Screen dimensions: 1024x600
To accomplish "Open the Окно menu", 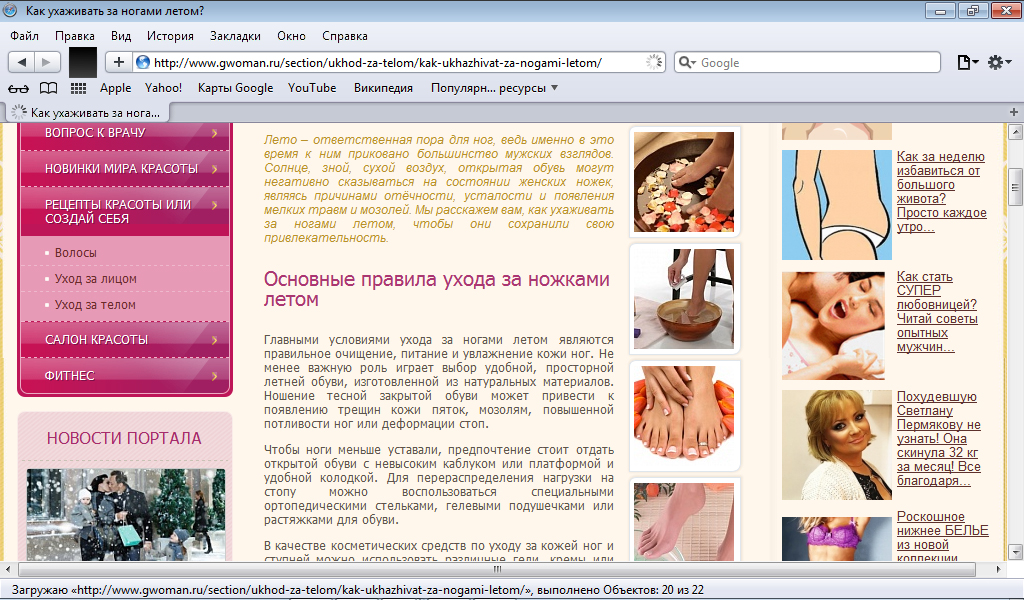I will coord(291,36).
